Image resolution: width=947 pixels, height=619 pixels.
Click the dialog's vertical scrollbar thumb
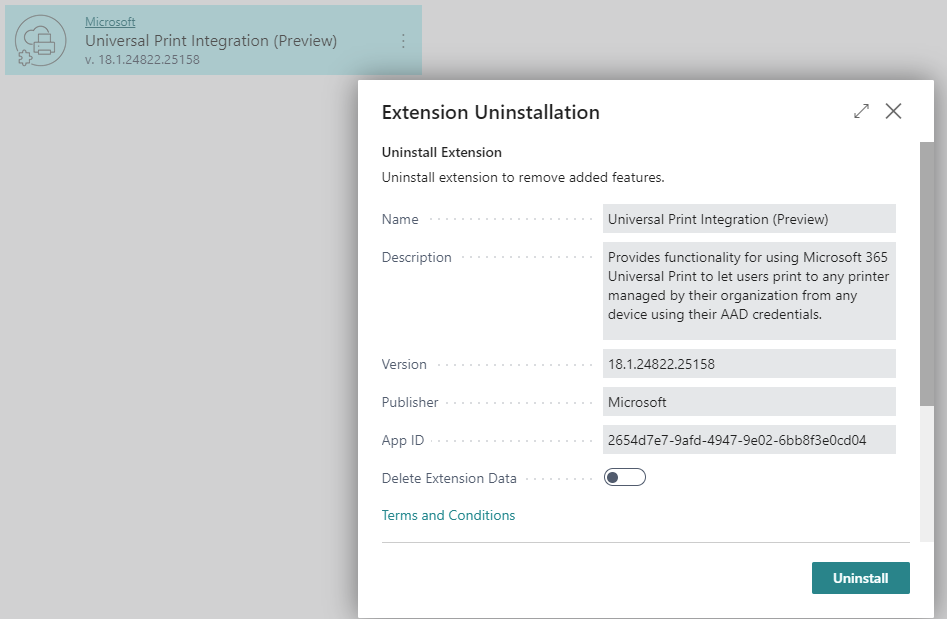click(x=926, y=274)
